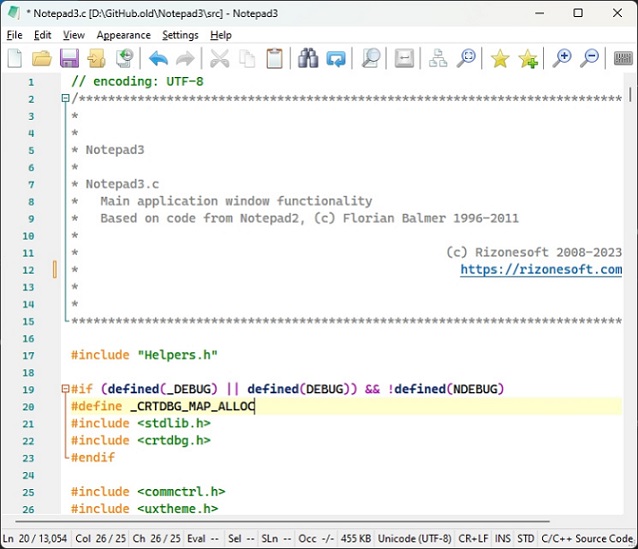Click the _CRTDBG_MAP_ALLOC define text

coord(192,406)
